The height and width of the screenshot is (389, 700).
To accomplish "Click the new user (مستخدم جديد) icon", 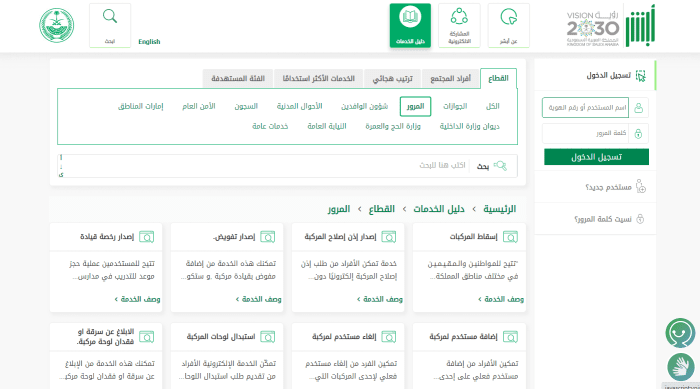I will coord(641,186).
